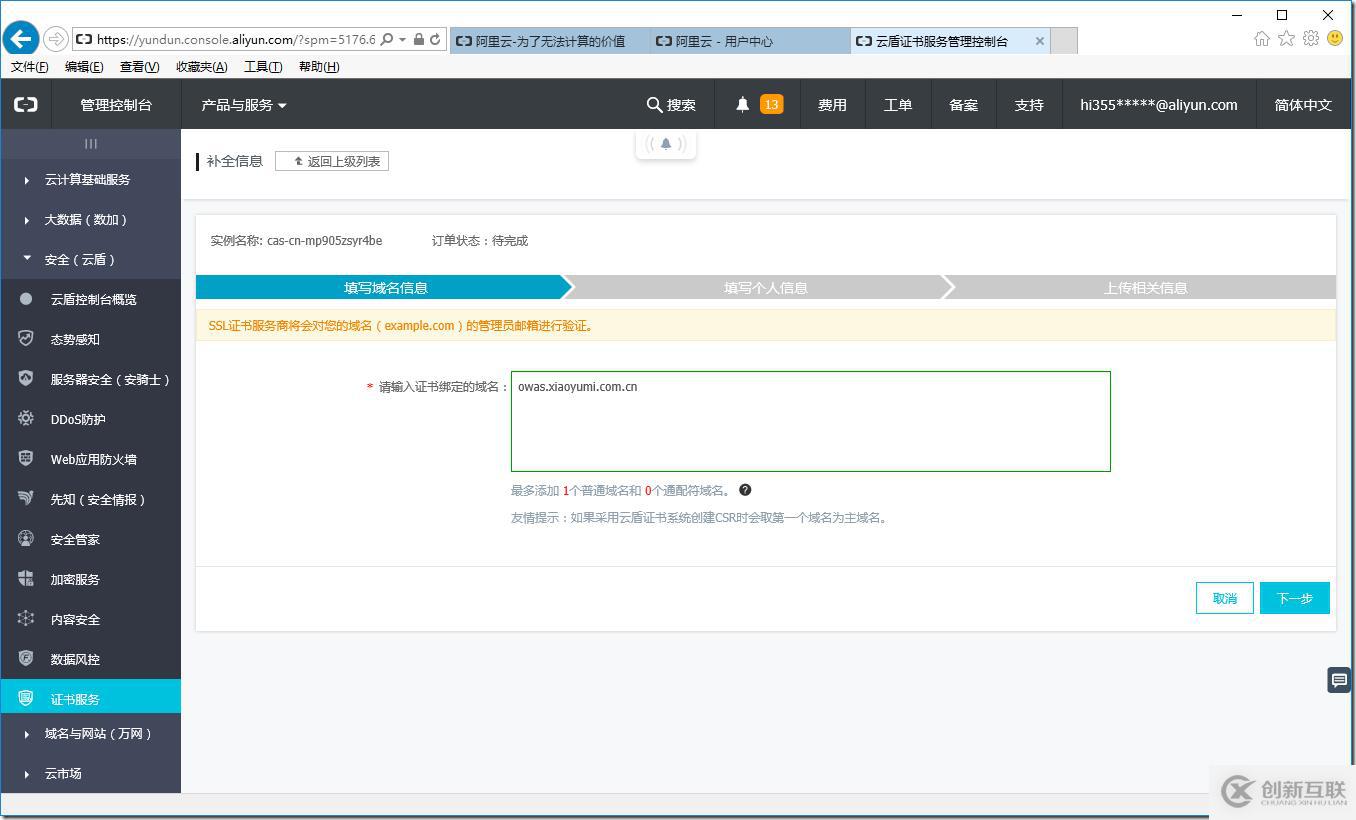
Task: Open the 编辑(E) menu
Action: 84,67
